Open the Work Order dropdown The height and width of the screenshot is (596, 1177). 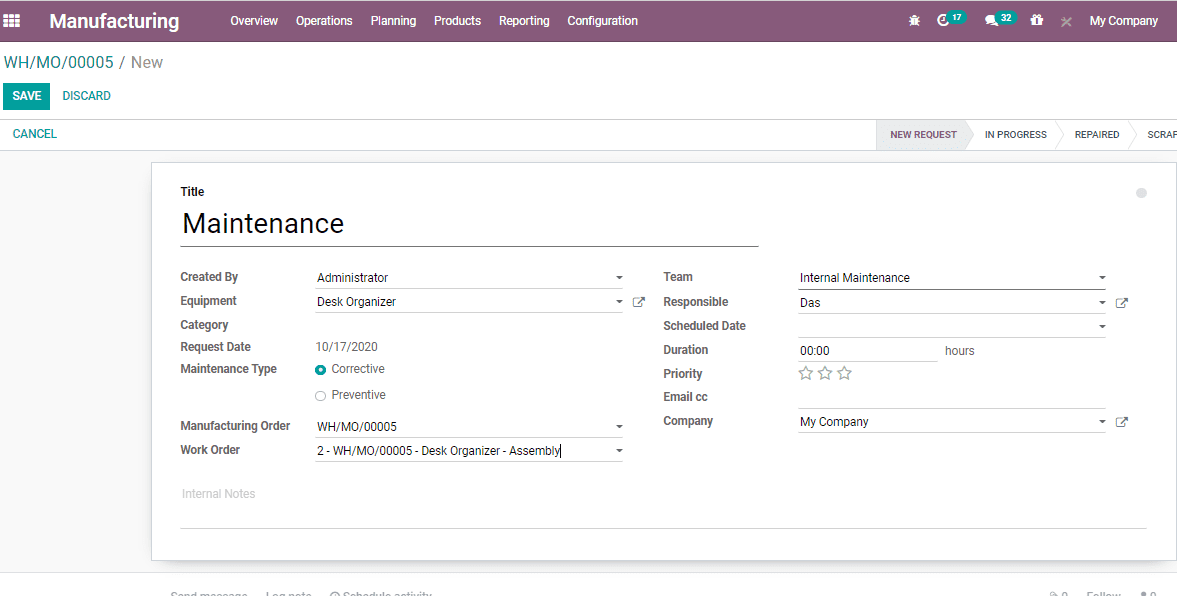618,450
